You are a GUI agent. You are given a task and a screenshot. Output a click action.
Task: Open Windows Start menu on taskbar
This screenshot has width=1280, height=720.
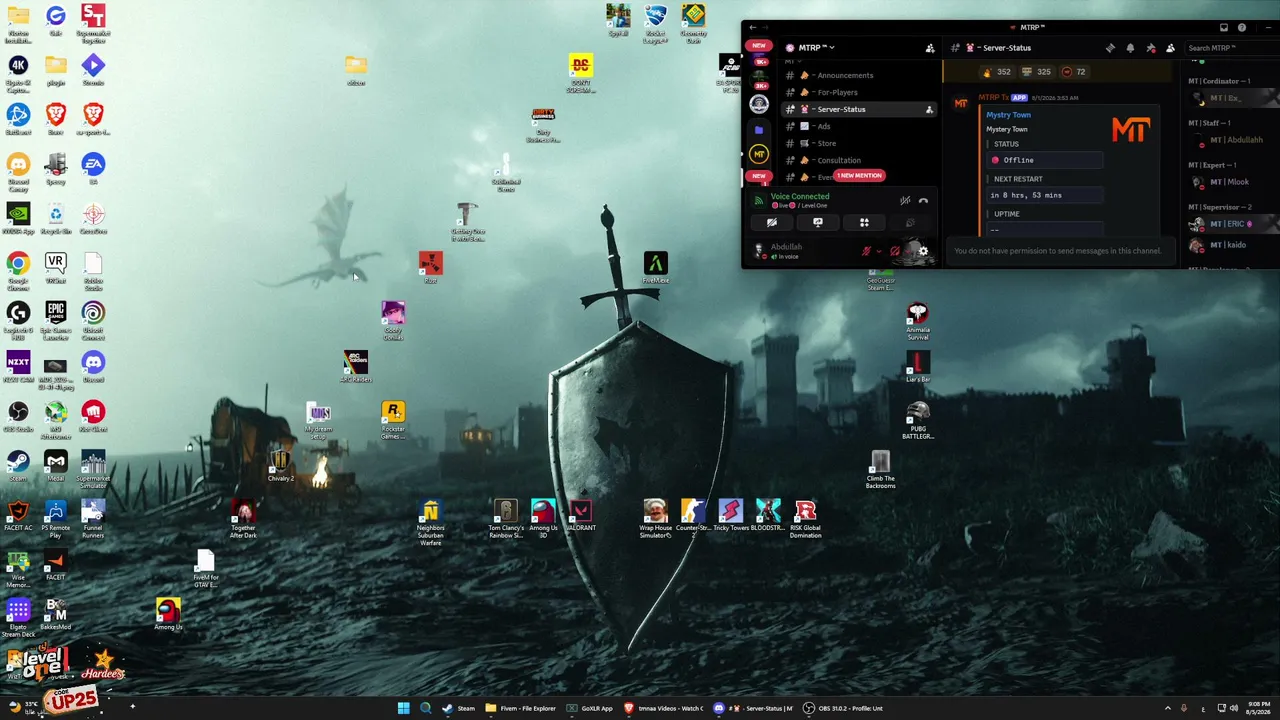(403, 708)
